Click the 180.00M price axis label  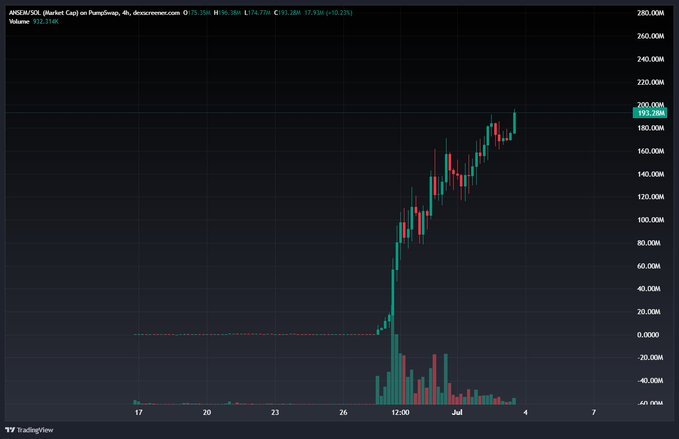click(x=650, y=128)
